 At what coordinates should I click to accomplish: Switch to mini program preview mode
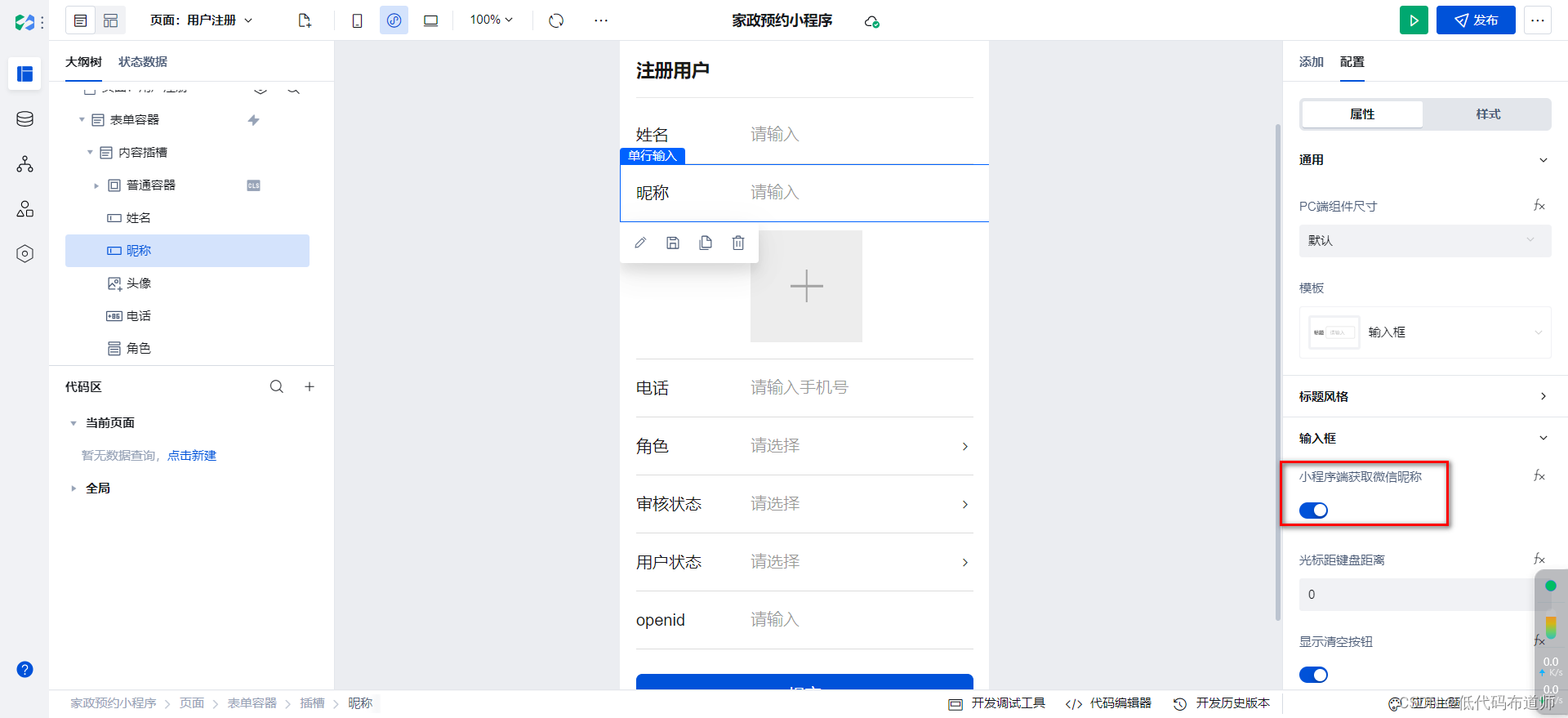394,20
